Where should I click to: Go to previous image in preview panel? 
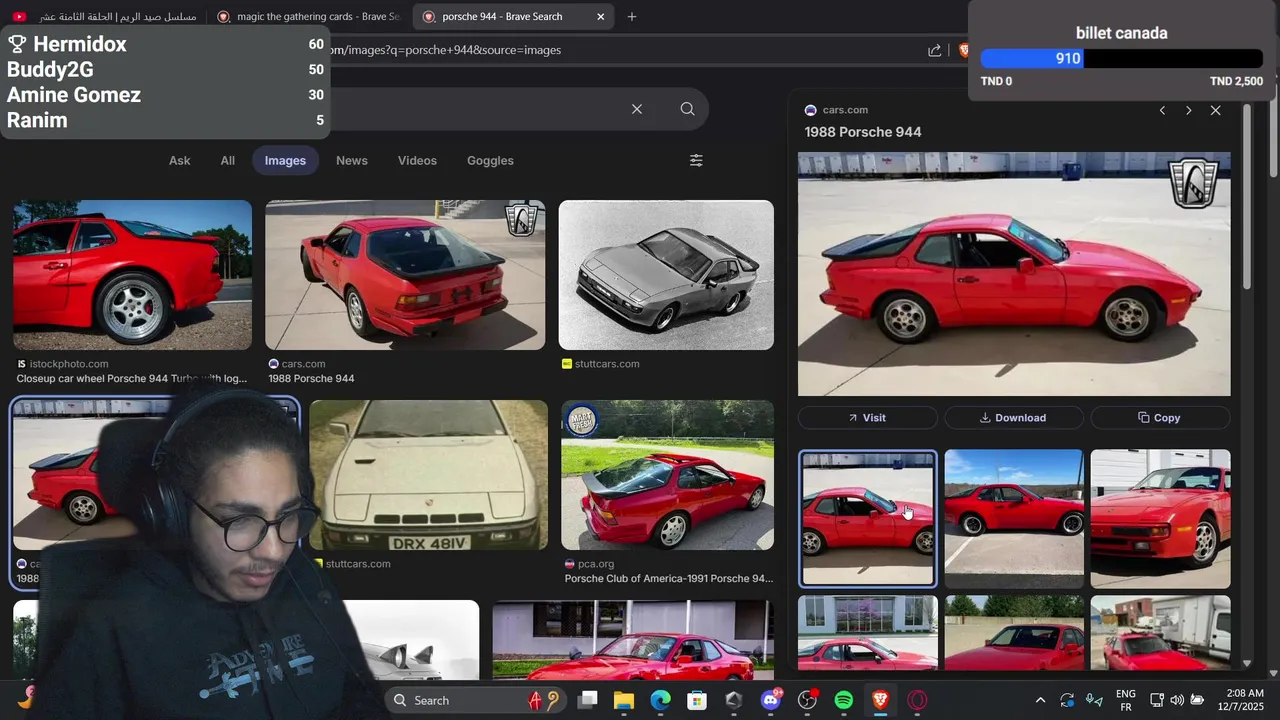tap(1162, 110)
